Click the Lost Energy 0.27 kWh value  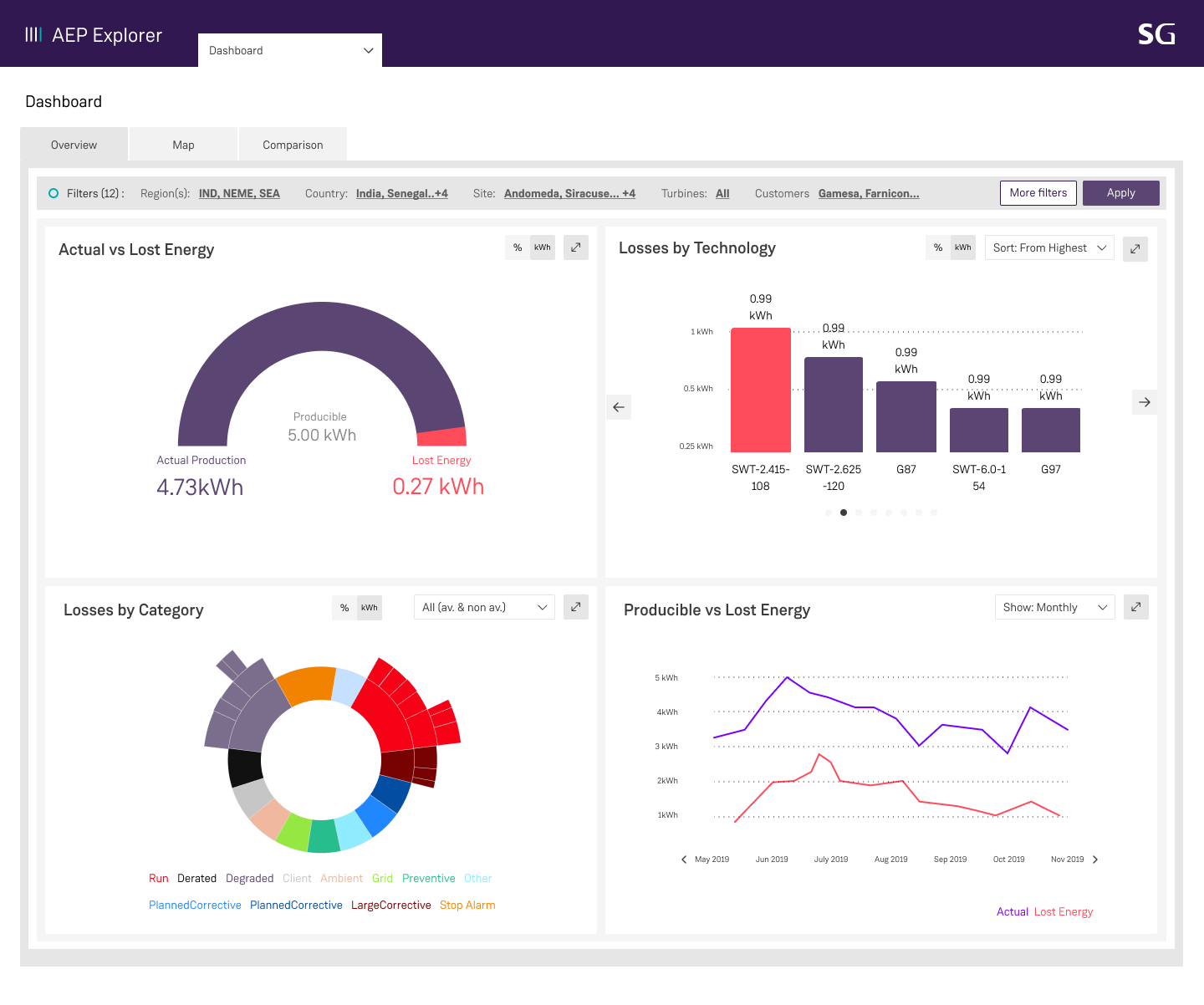pyautogui.click(x=438, y=487)
